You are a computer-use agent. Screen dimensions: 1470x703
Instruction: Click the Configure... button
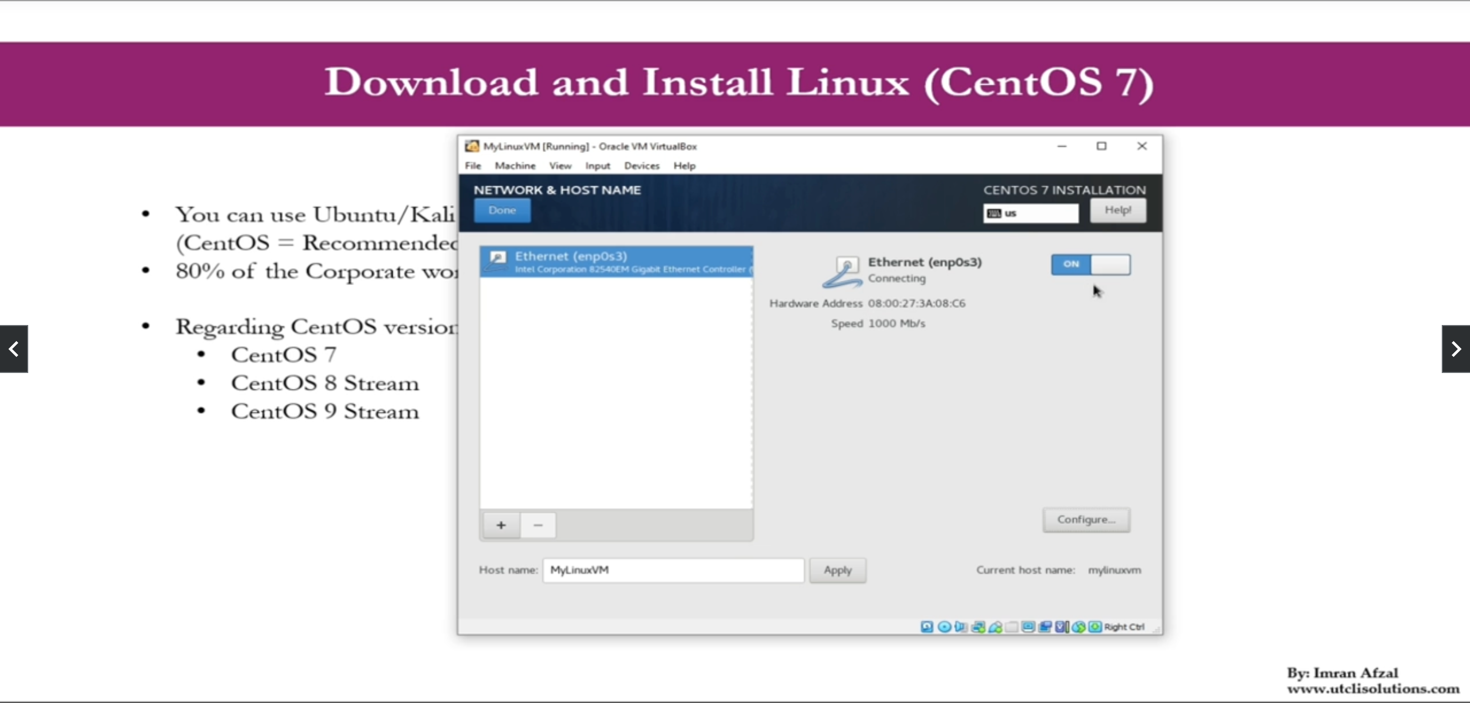[x=1086, y=520]
